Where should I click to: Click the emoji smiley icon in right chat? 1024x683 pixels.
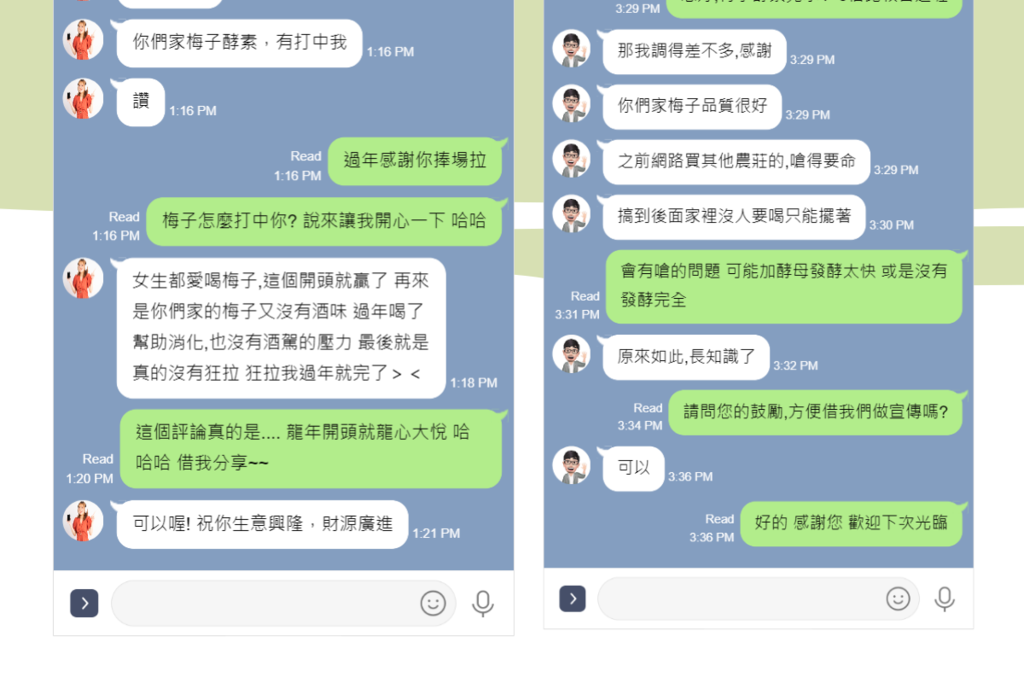898,598
